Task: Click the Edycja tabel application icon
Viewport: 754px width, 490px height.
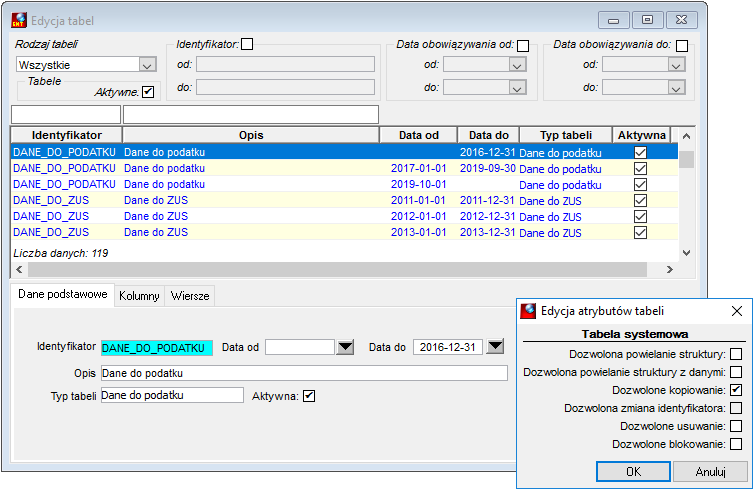Action: pyautogui.click(x=19, y=20)
